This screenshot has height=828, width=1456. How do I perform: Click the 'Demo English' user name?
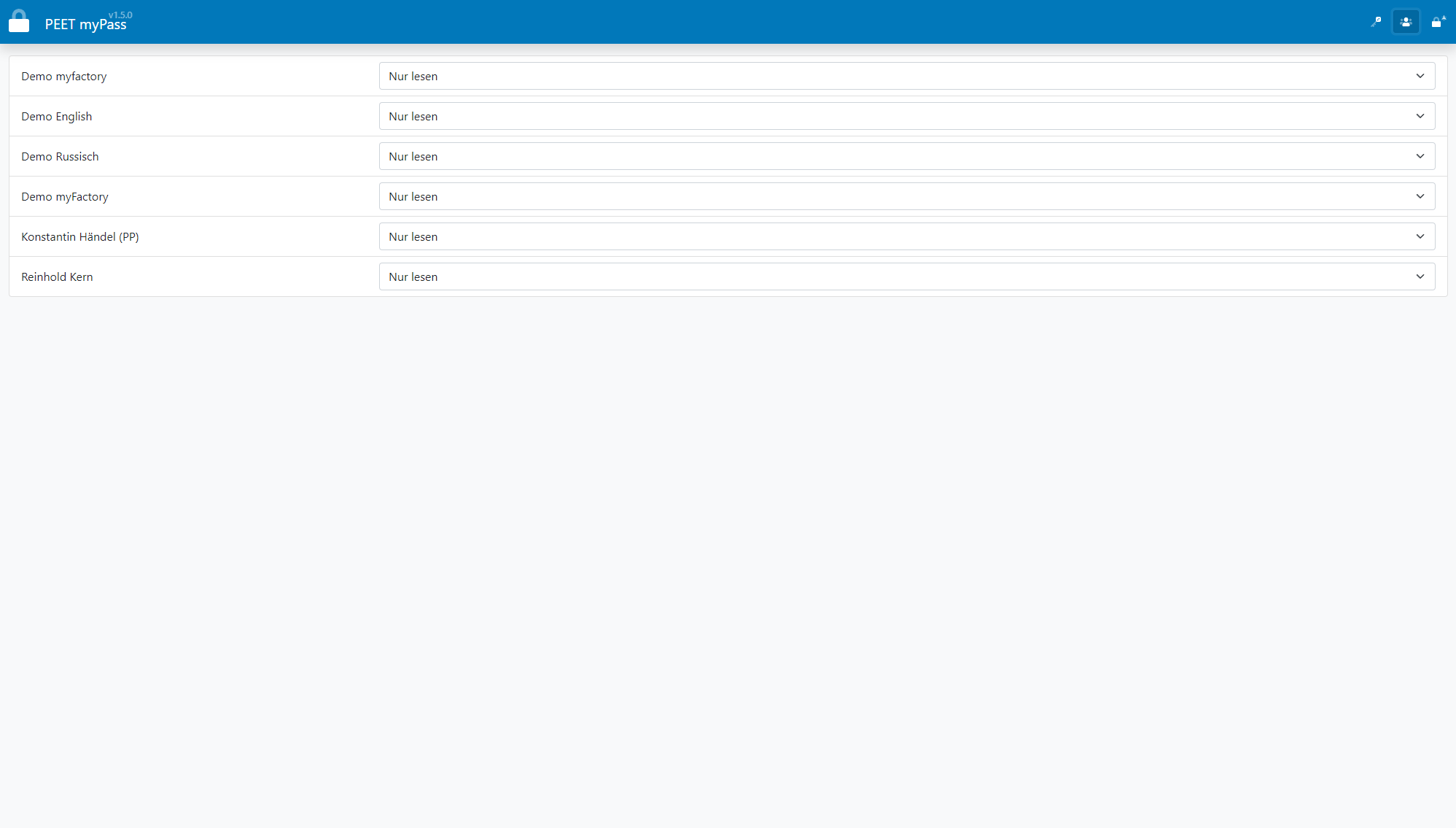pos(57,117)
